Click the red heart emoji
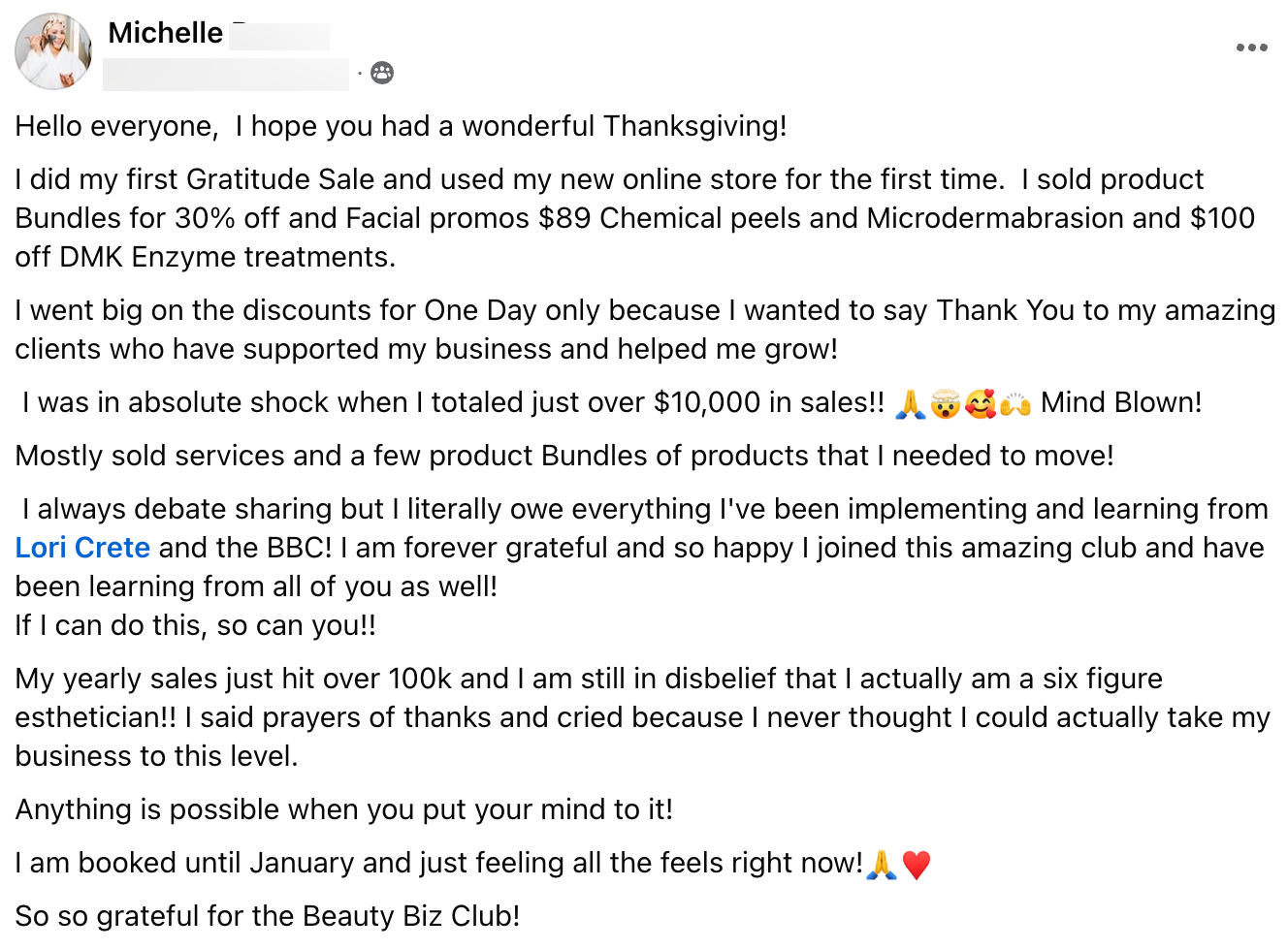The image size is (1288, 950). 916,864
